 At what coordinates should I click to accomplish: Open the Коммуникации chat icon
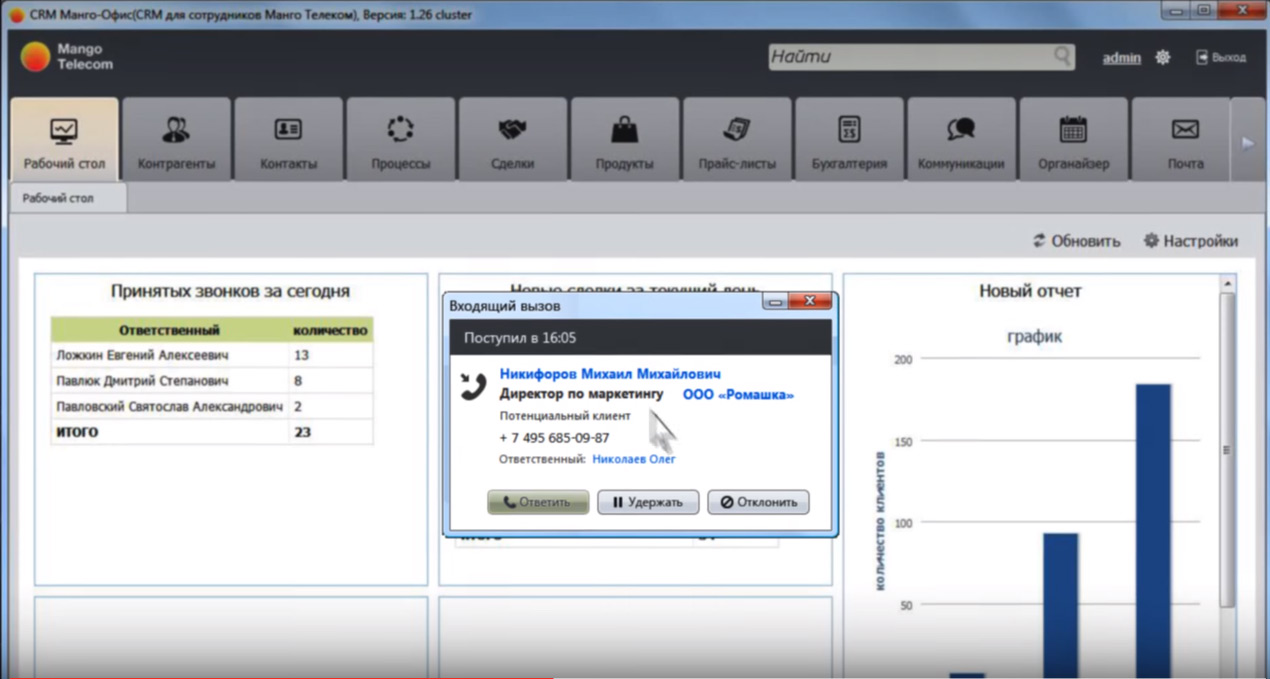[x=961, y=130]
